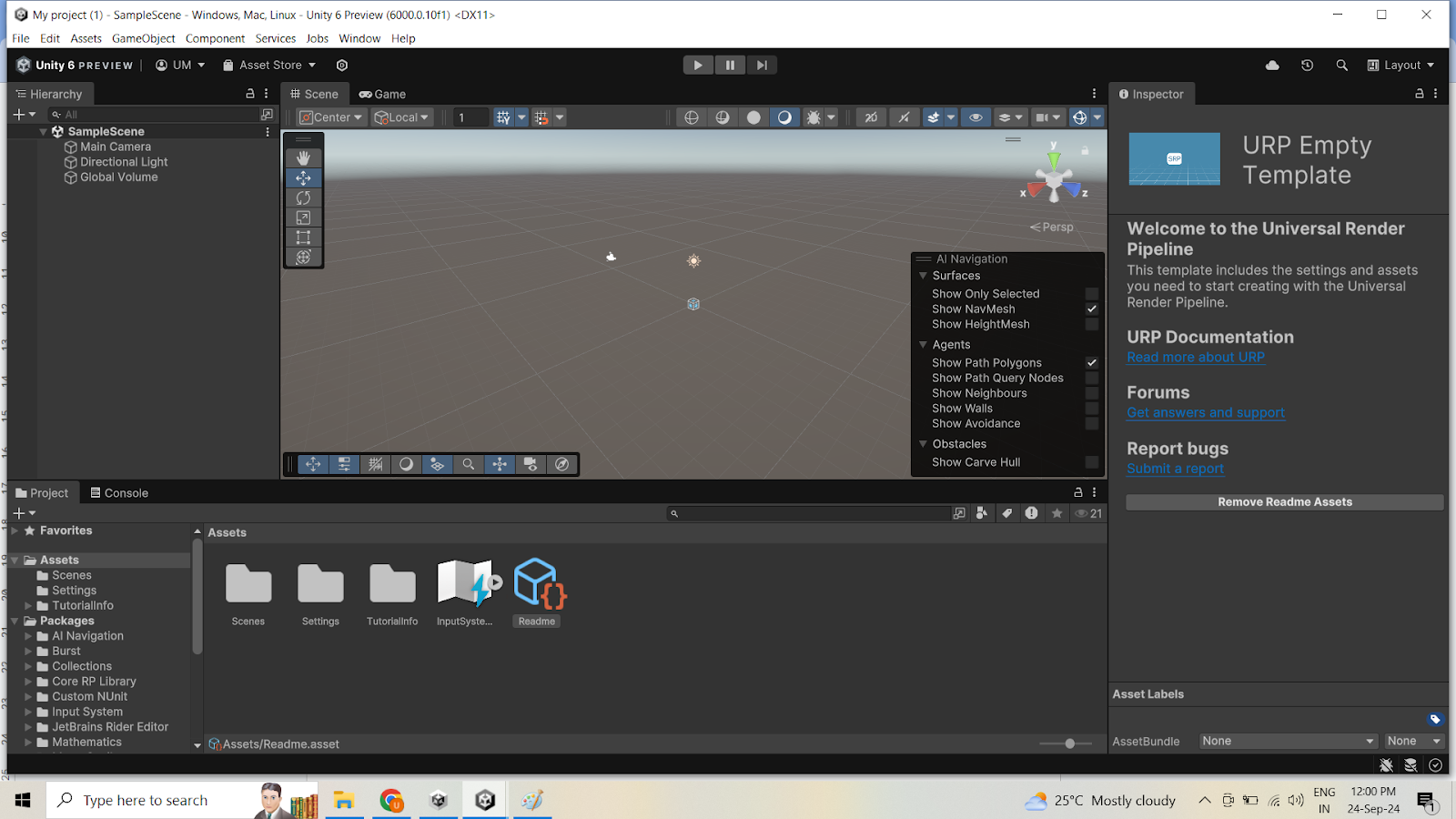Open Unity cloud services icon
Viewport: 1456px width, 819px height.
click(1272, 66)
